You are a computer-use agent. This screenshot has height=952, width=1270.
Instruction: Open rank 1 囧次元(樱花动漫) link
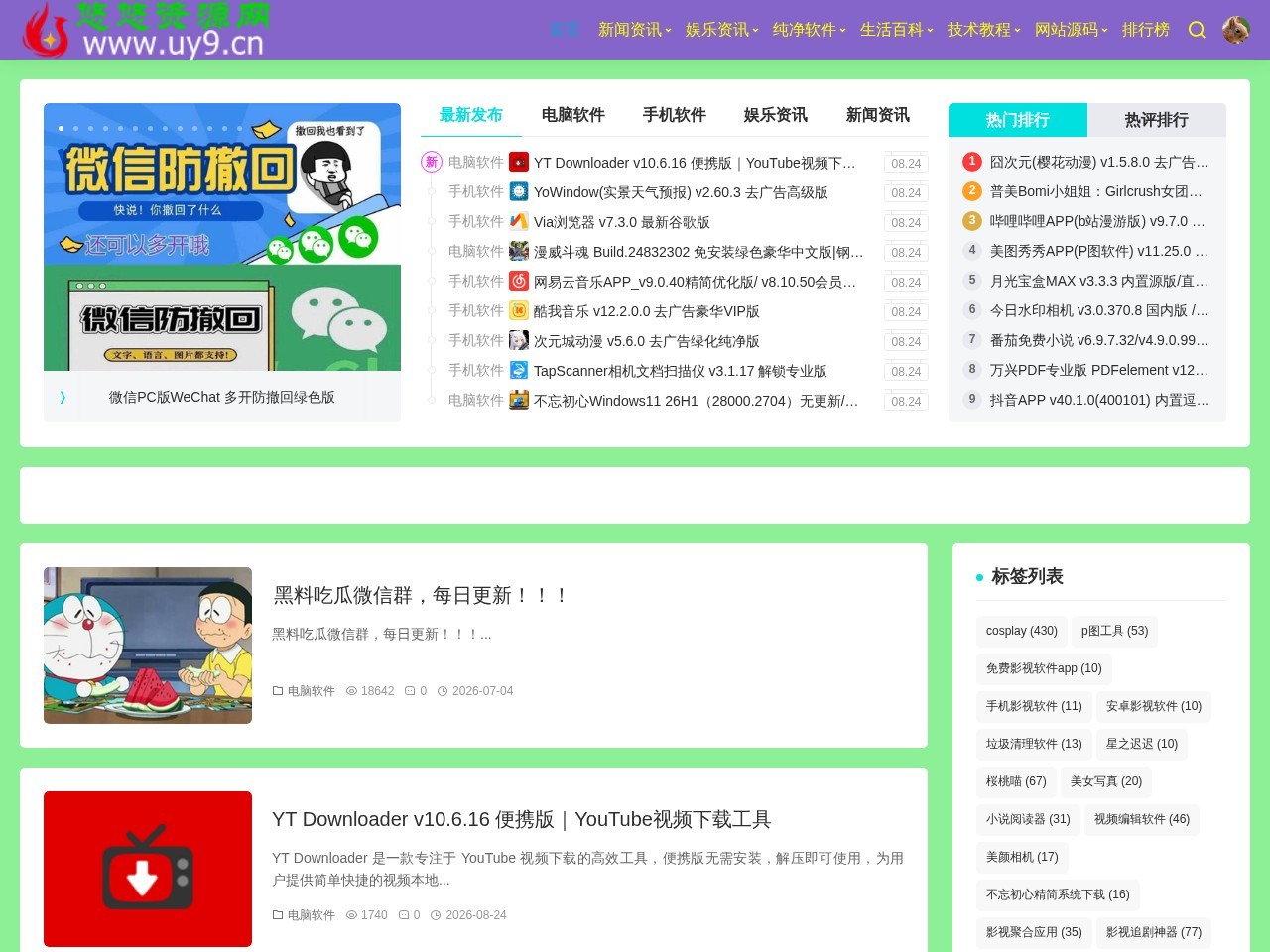coord(1099,162)
